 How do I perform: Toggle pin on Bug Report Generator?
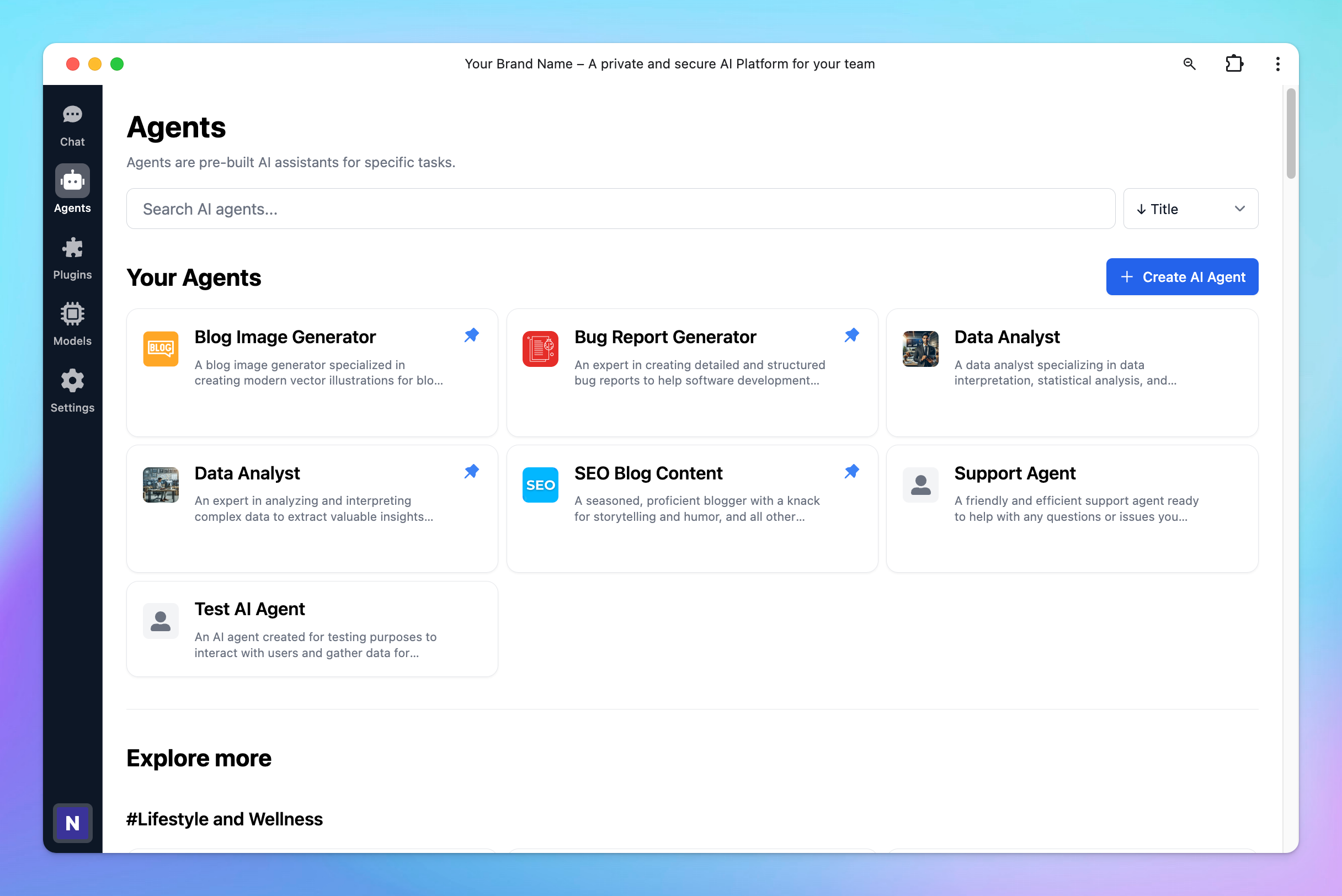tap(852, 335)
